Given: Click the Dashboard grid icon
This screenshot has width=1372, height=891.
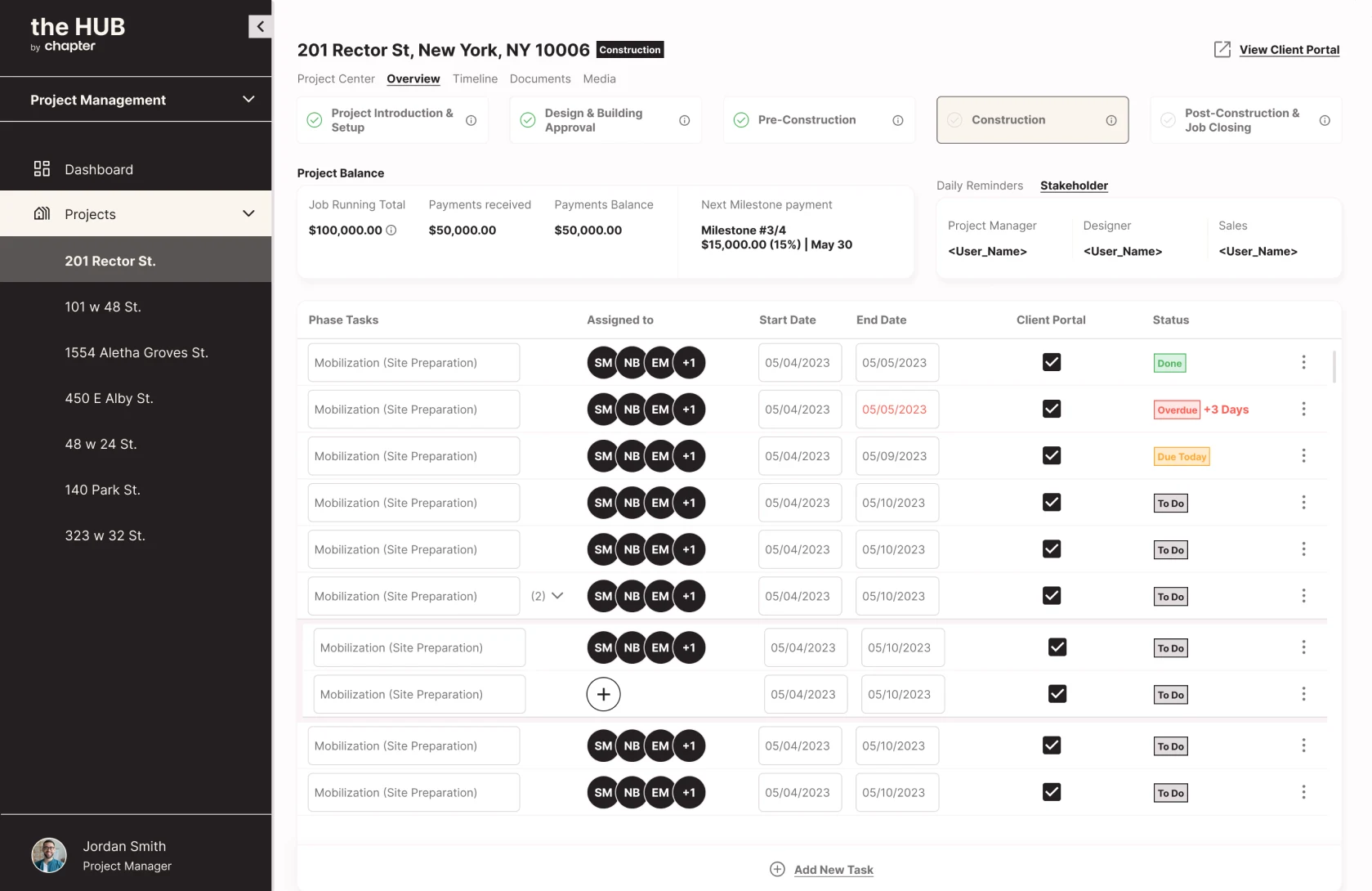Looking at the screenshot, I should click(x=42, y=168).
